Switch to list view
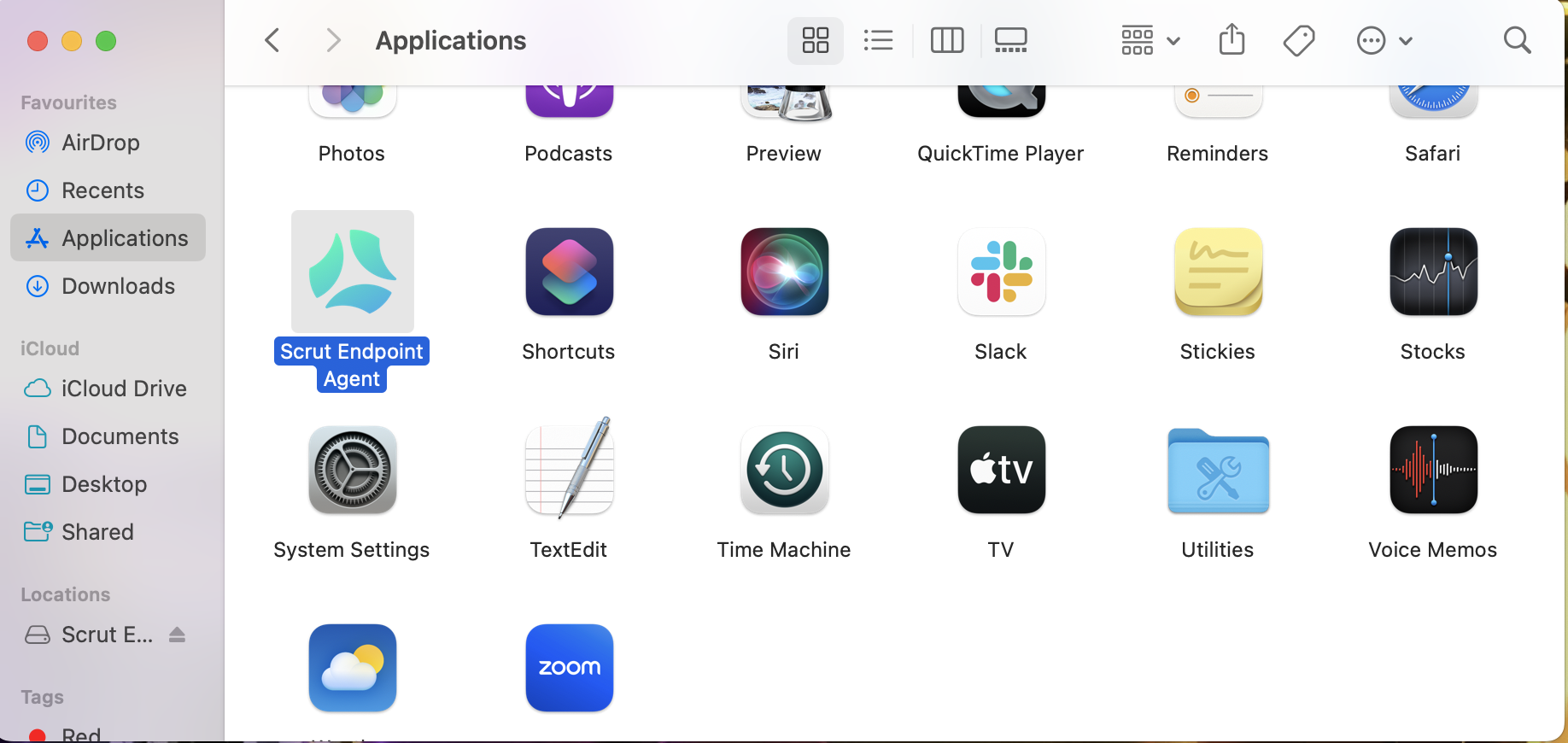The height and width of the screenshot is (743, 1568). (x=878, y=40)
